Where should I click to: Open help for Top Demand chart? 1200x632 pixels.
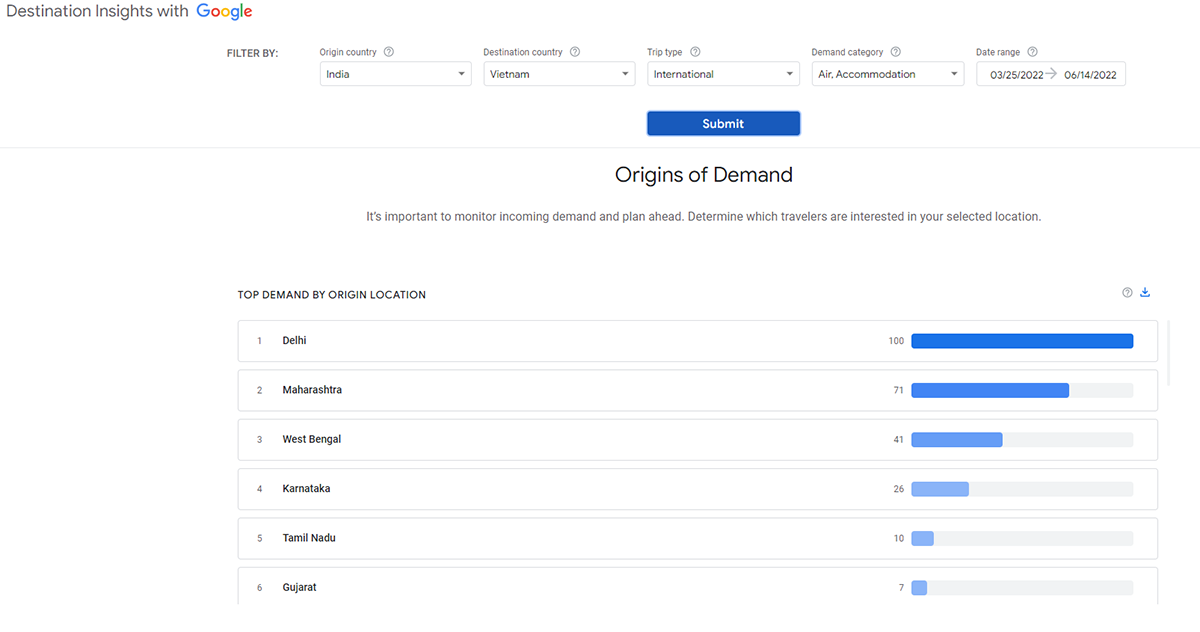tap(1127, 293)
